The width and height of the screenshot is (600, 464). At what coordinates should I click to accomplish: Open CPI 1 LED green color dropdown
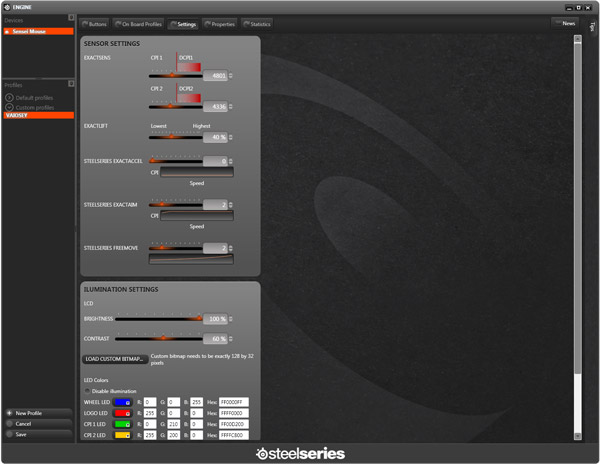coord(123,424)
